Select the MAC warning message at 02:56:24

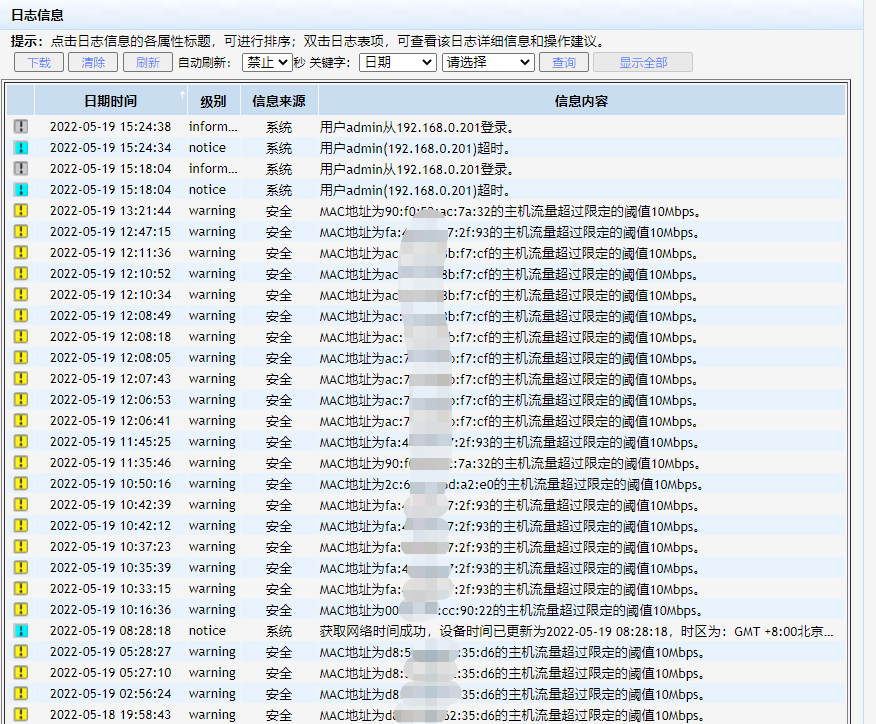coord(511,694)
